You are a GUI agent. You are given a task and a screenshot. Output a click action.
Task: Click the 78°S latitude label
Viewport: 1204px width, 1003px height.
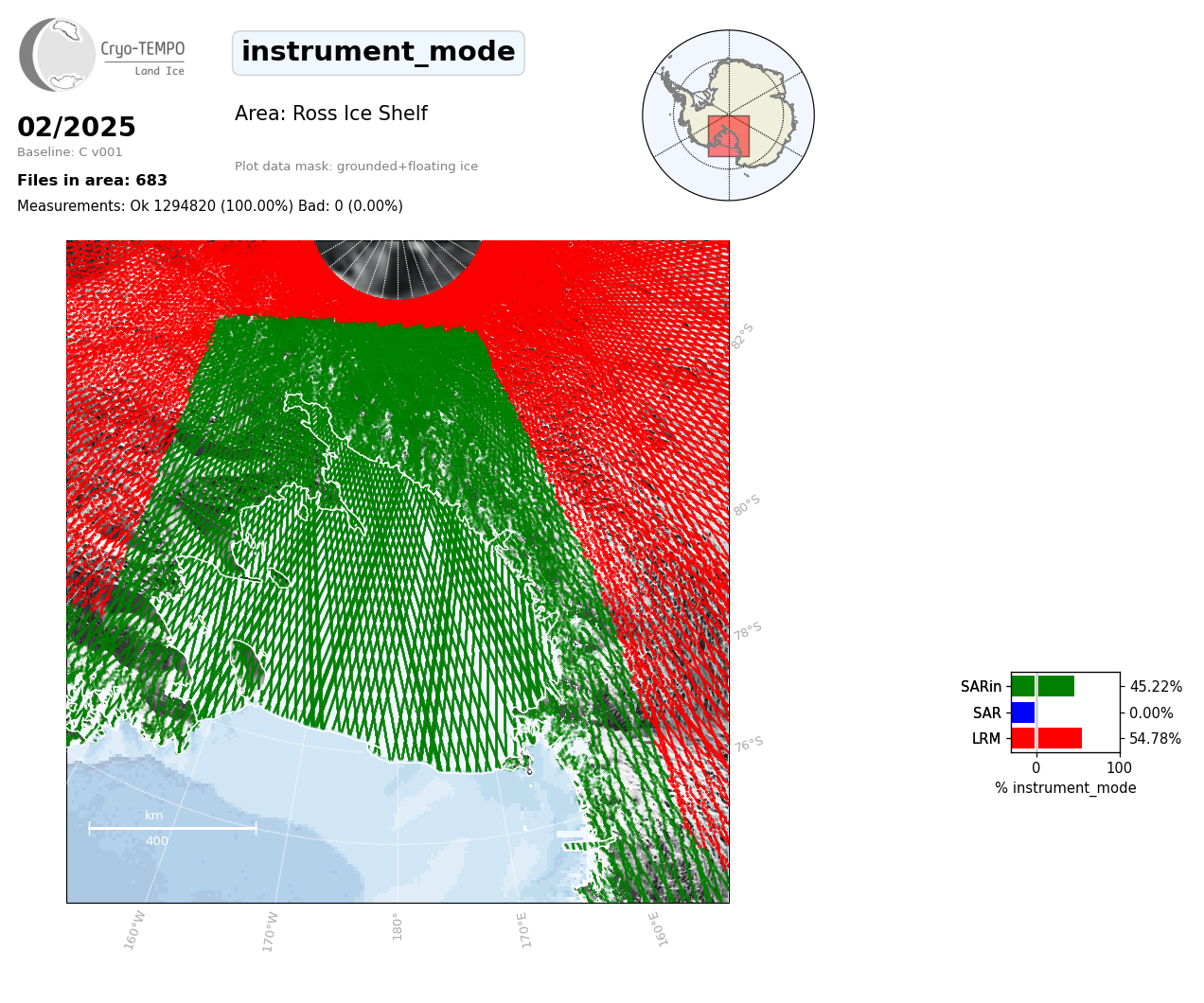click(748, 632)
